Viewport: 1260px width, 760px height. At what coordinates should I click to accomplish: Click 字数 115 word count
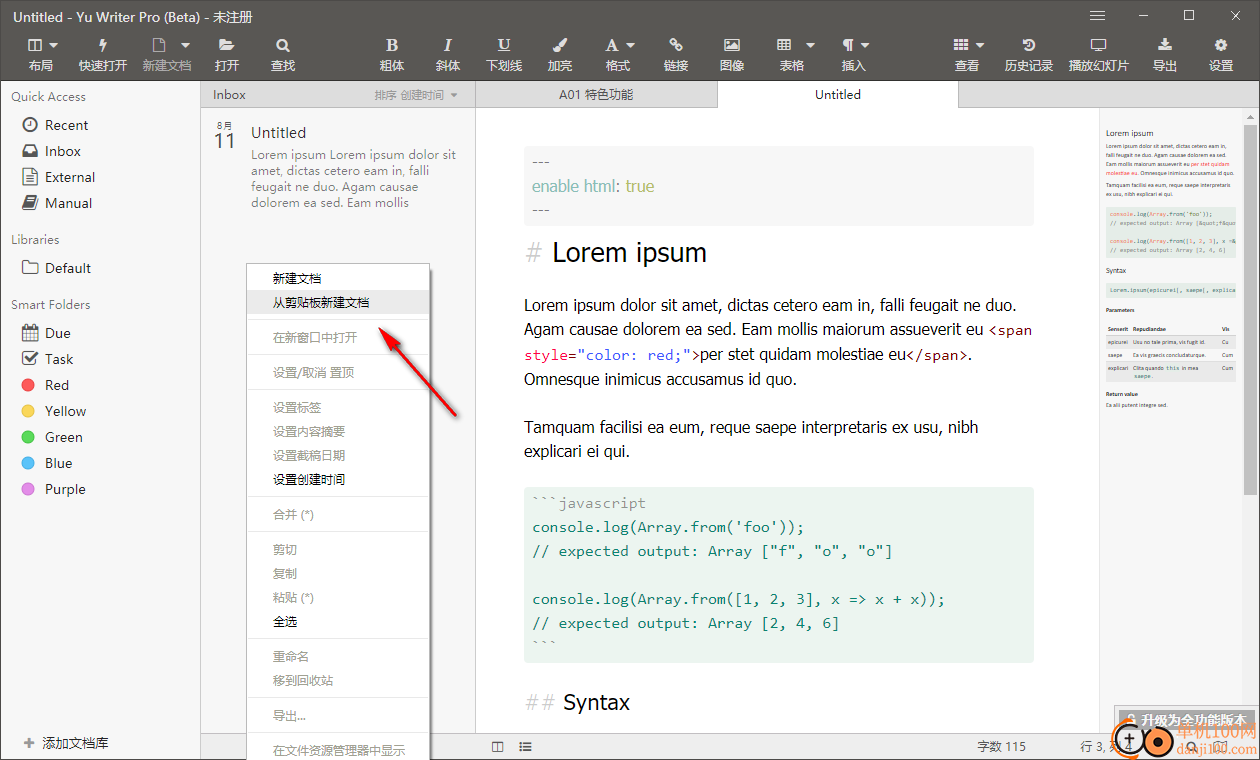(1001, 747)
